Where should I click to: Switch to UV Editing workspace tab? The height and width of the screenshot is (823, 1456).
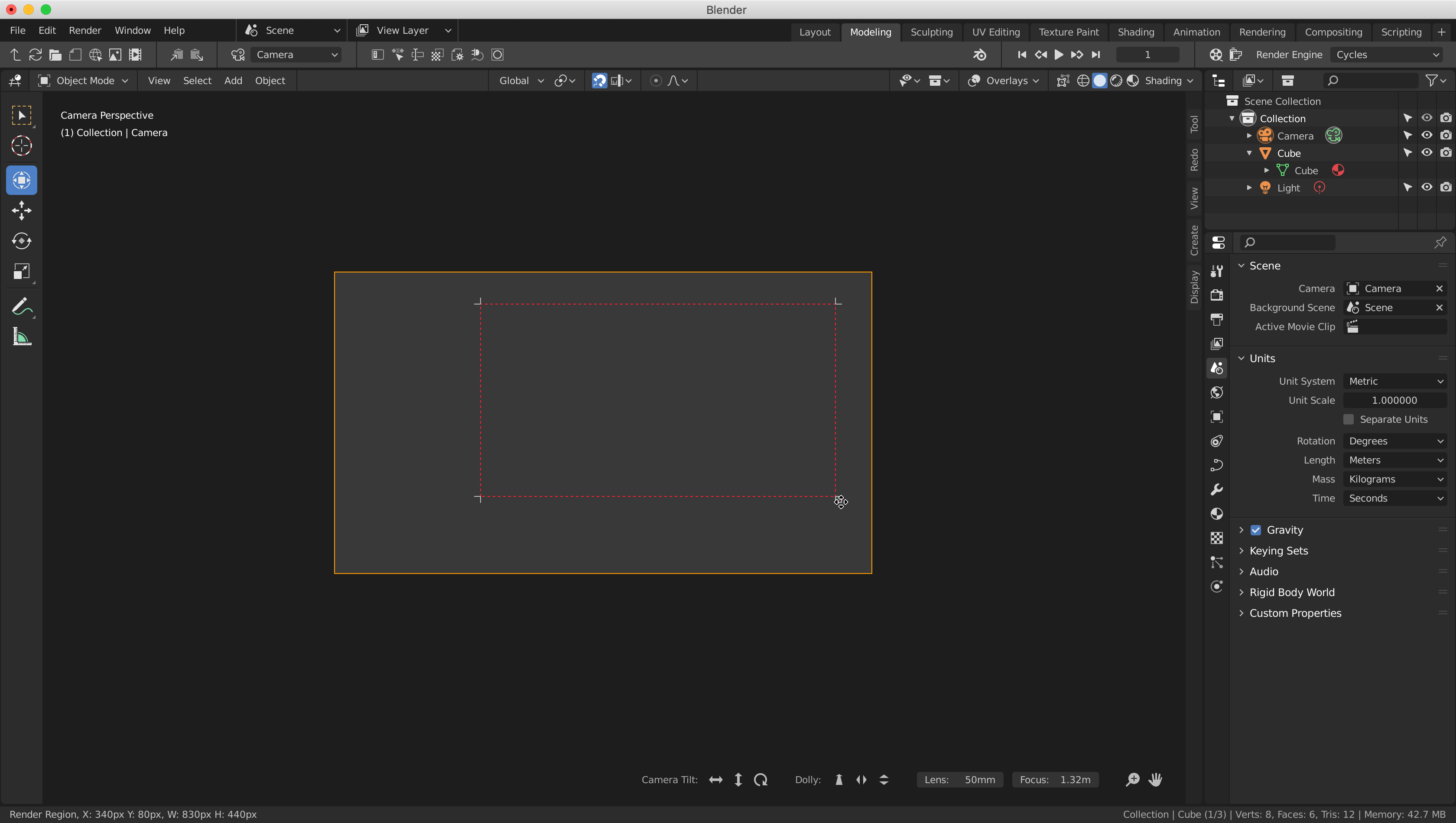point(996,31)
